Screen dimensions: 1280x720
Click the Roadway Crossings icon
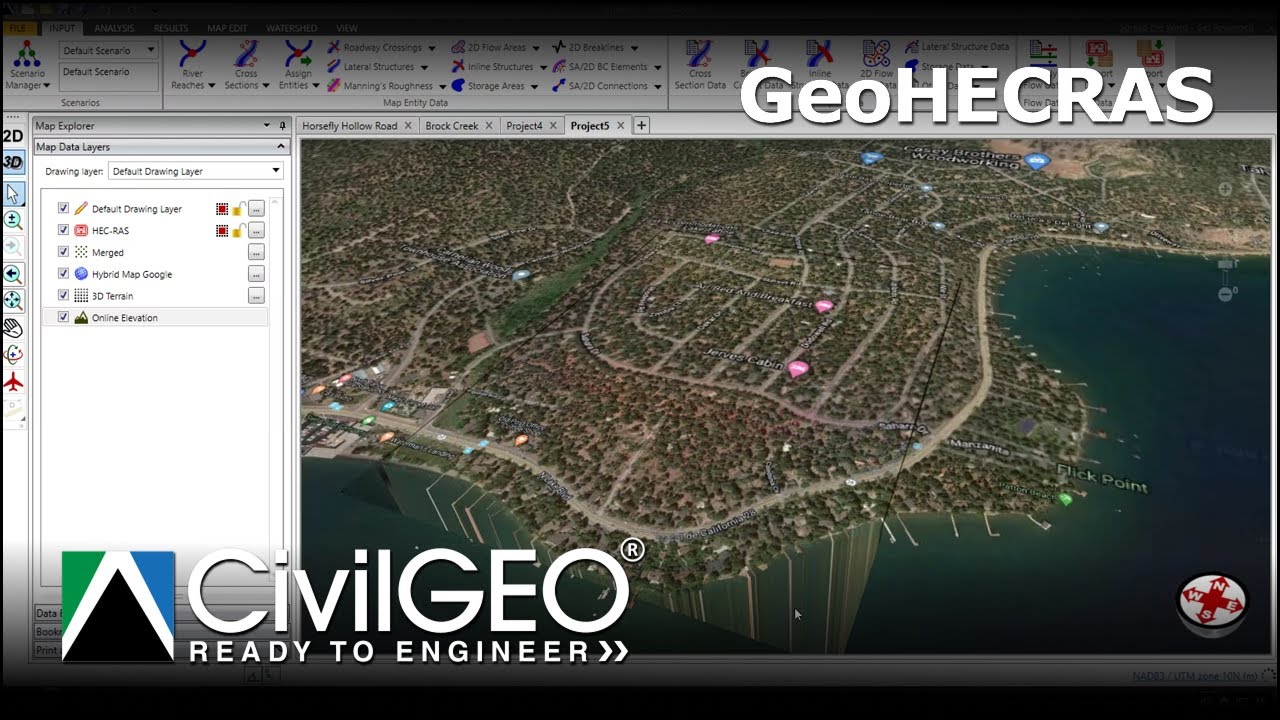click(334, 47)
